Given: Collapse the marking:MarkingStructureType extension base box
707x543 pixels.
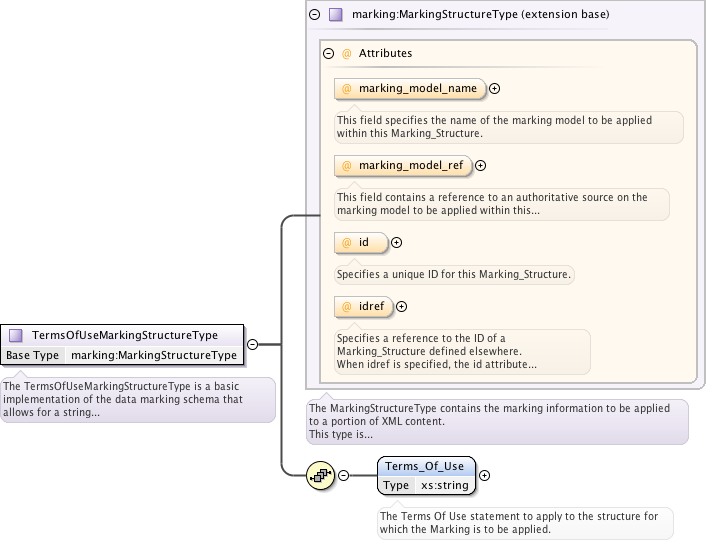Looking at the screenshot, I should (315, 15).
